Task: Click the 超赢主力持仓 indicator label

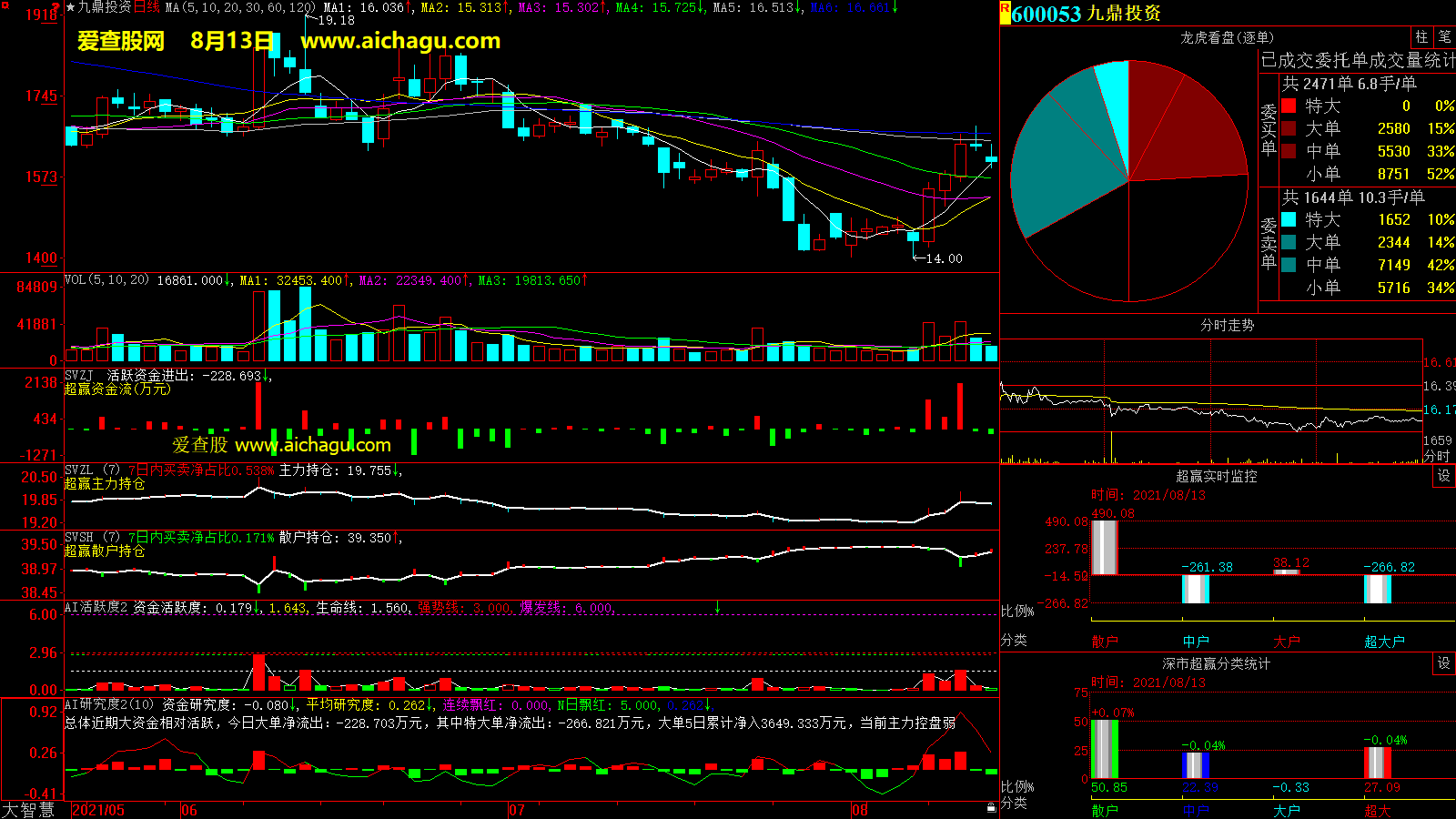Action: point(105,484)
